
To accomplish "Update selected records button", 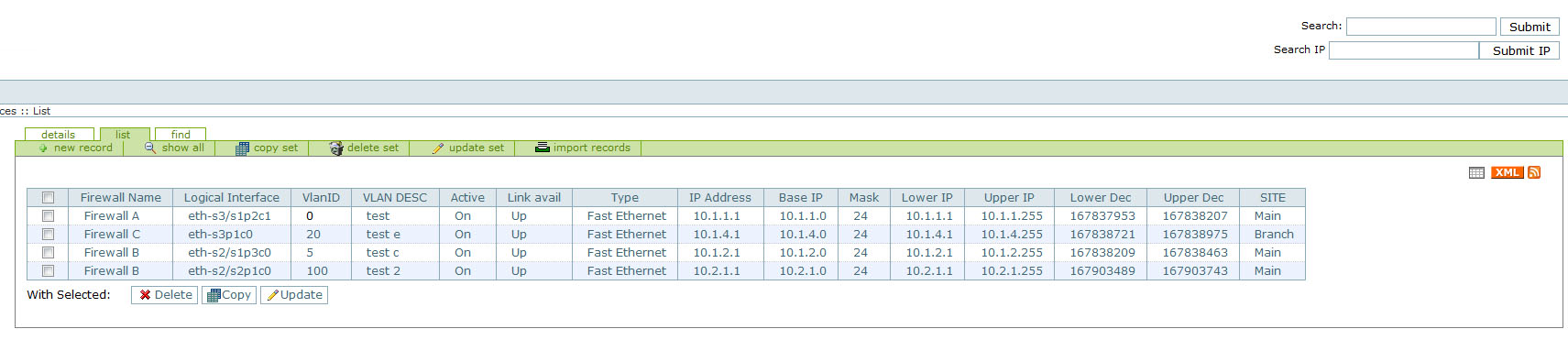I will pyautogui.click(x=294, y=295).
